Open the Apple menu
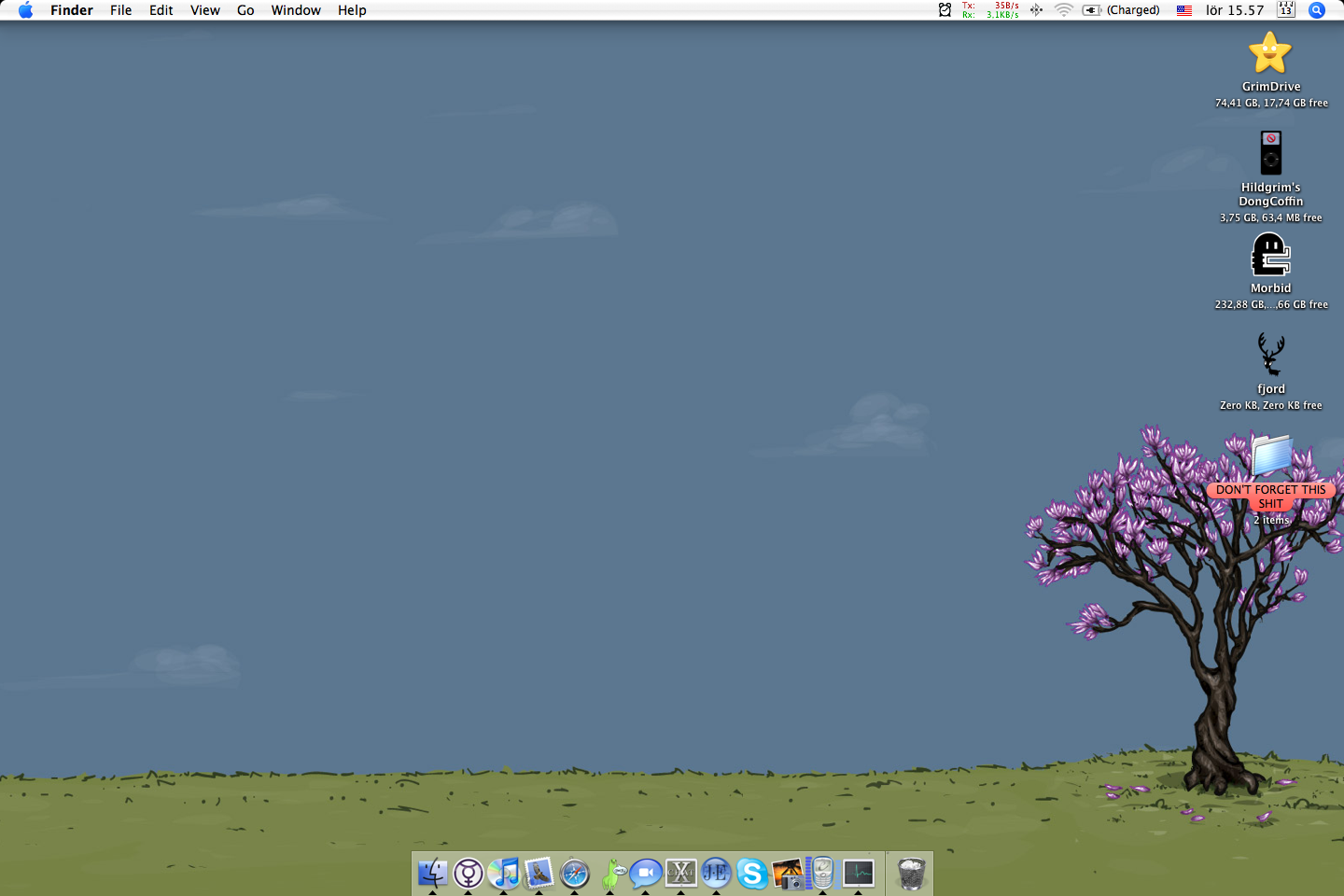Viewport: 1344px width, 896px height. pos(25,10)
